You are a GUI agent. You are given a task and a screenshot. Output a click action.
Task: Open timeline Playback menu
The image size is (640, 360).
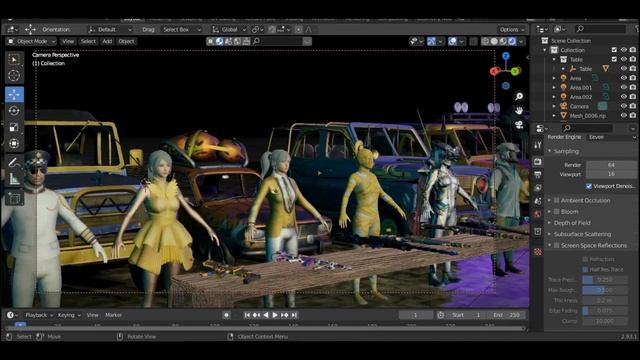pos(39,315)
